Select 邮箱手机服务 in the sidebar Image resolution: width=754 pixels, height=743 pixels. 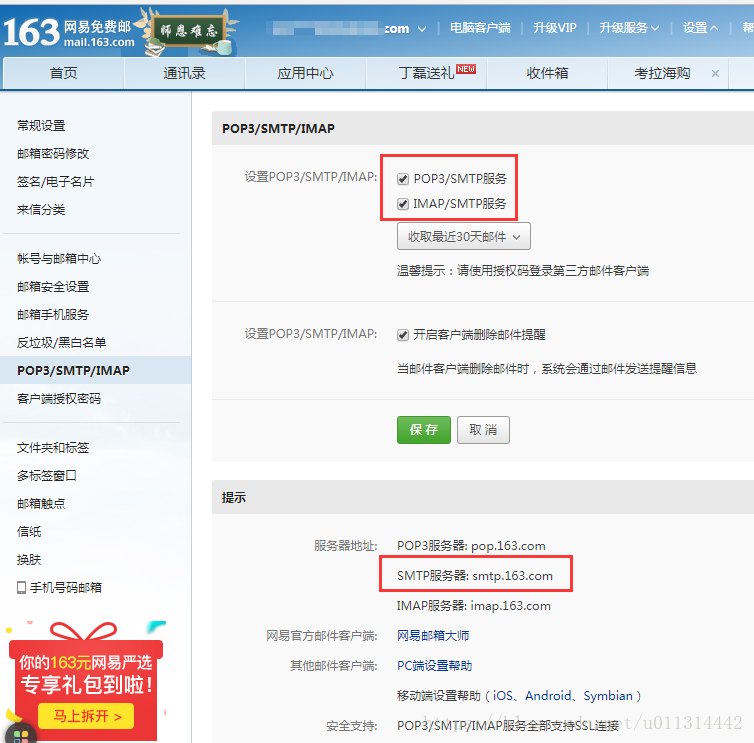(53, 315)
